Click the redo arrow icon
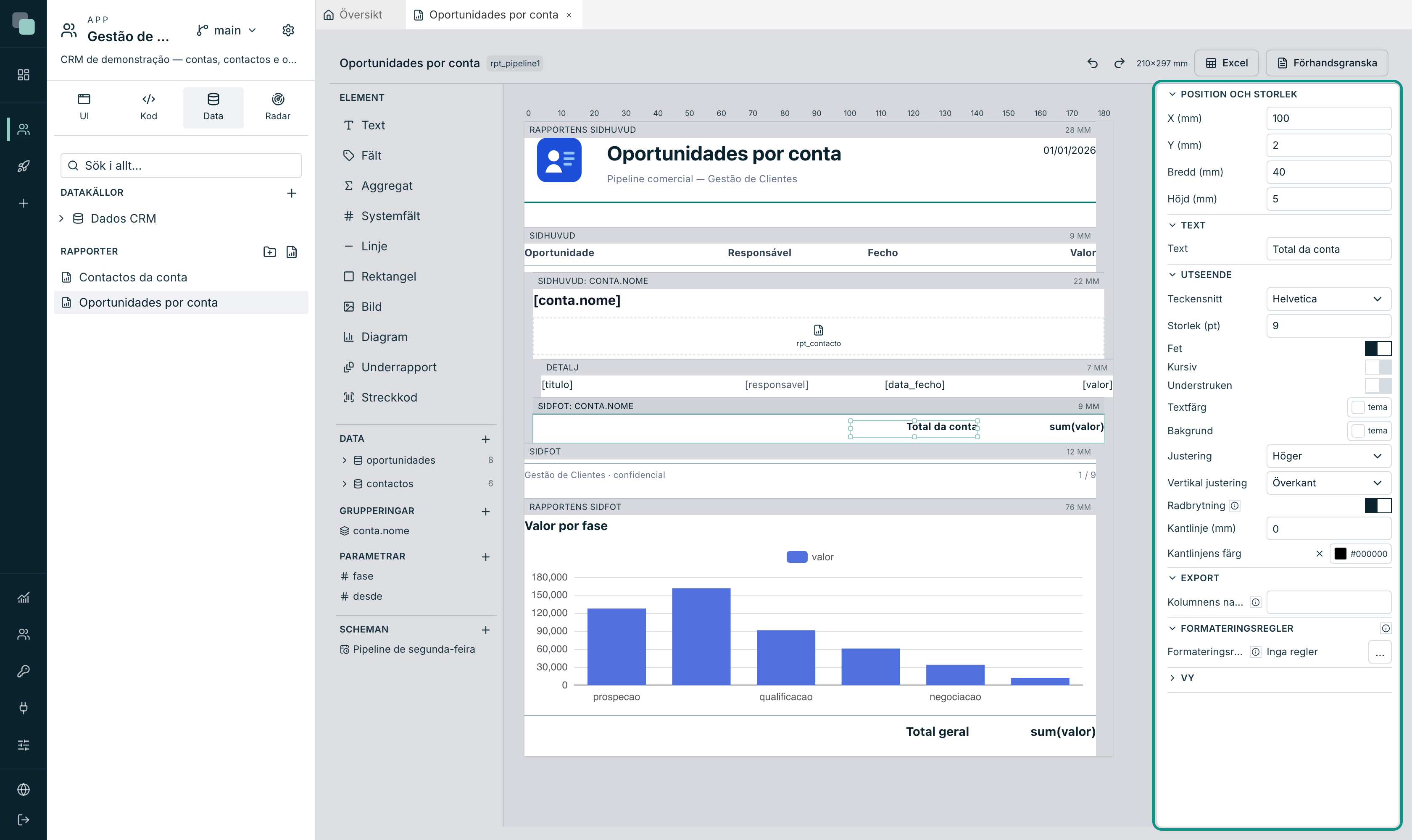Screen dimensions: 1412x840 point(1119,63)
